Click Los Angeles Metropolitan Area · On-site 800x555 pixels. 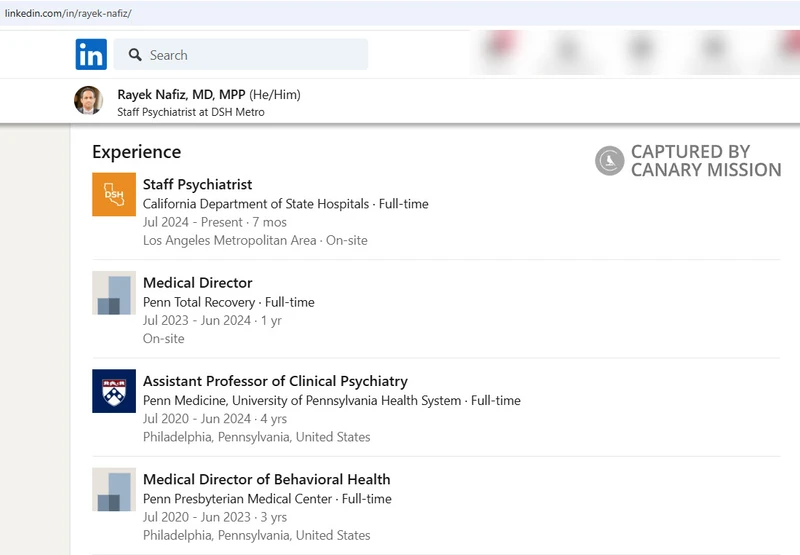click(x=255, y=240)
